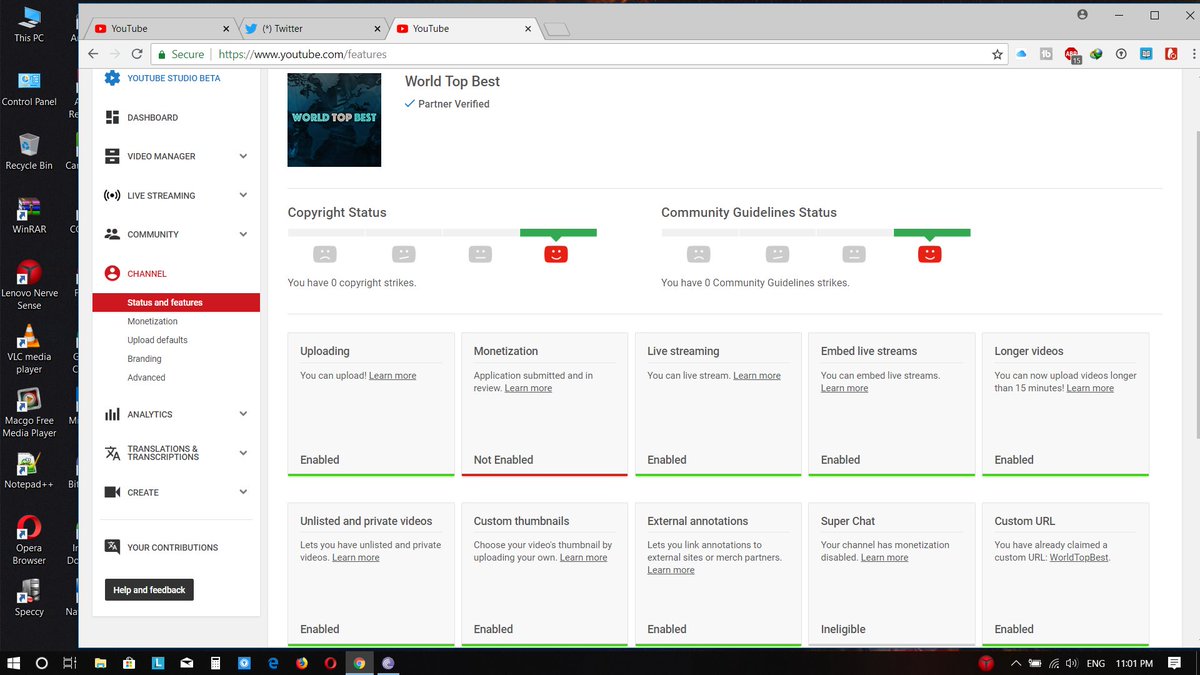Click the Create camera icon in sidebar
Screen dimensions: 1200x675
pos(112,492)
